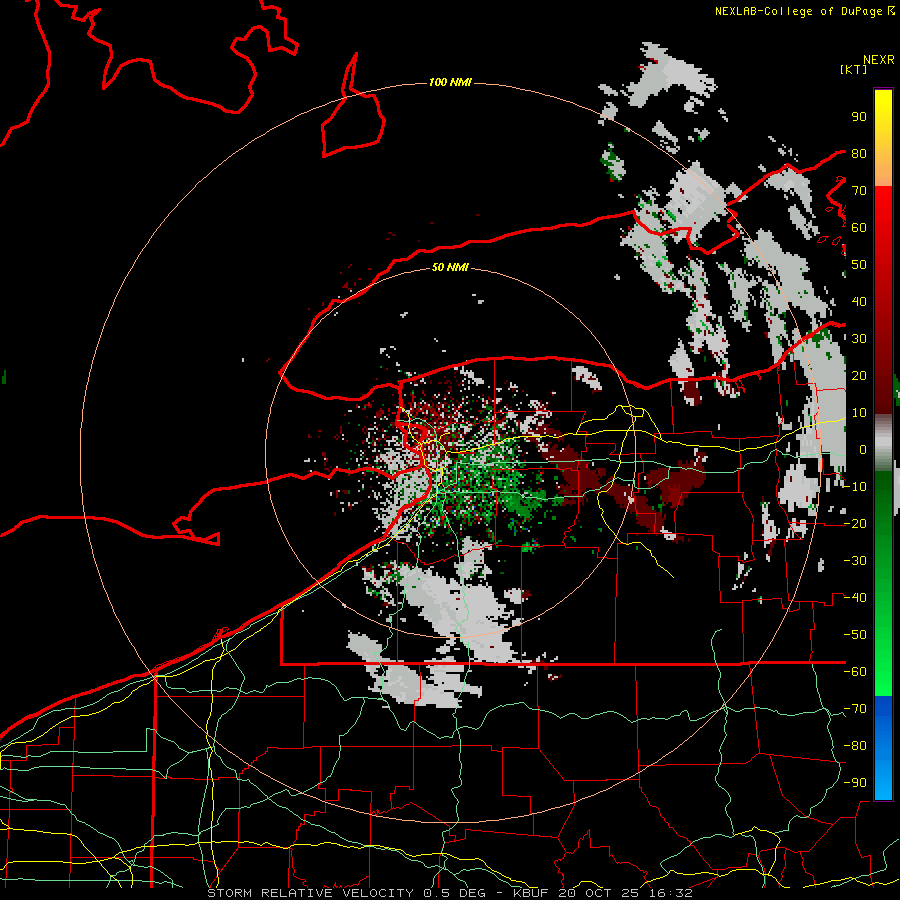Click the "-20" scale value

pos(855,523)
